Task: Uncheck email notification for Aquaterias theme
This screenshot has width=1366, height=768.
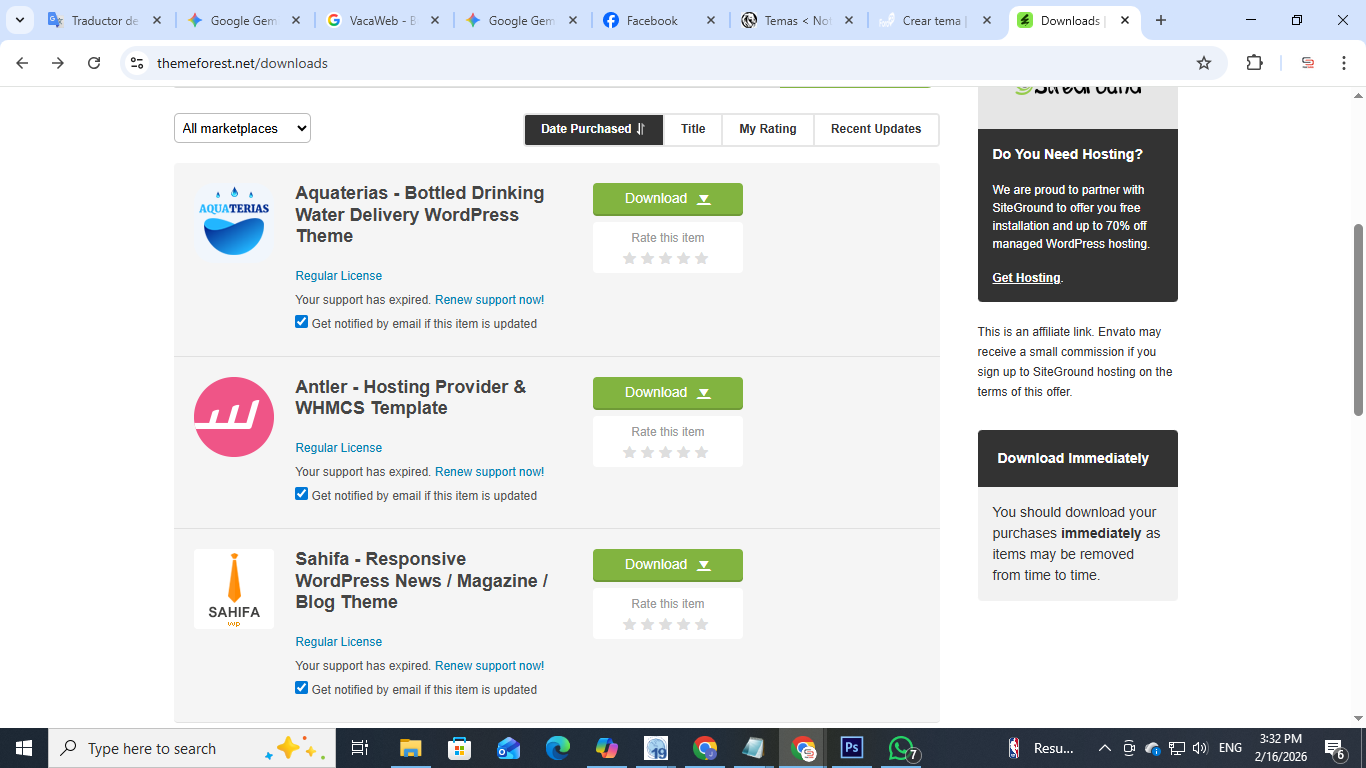Action: tap(302, 322)
